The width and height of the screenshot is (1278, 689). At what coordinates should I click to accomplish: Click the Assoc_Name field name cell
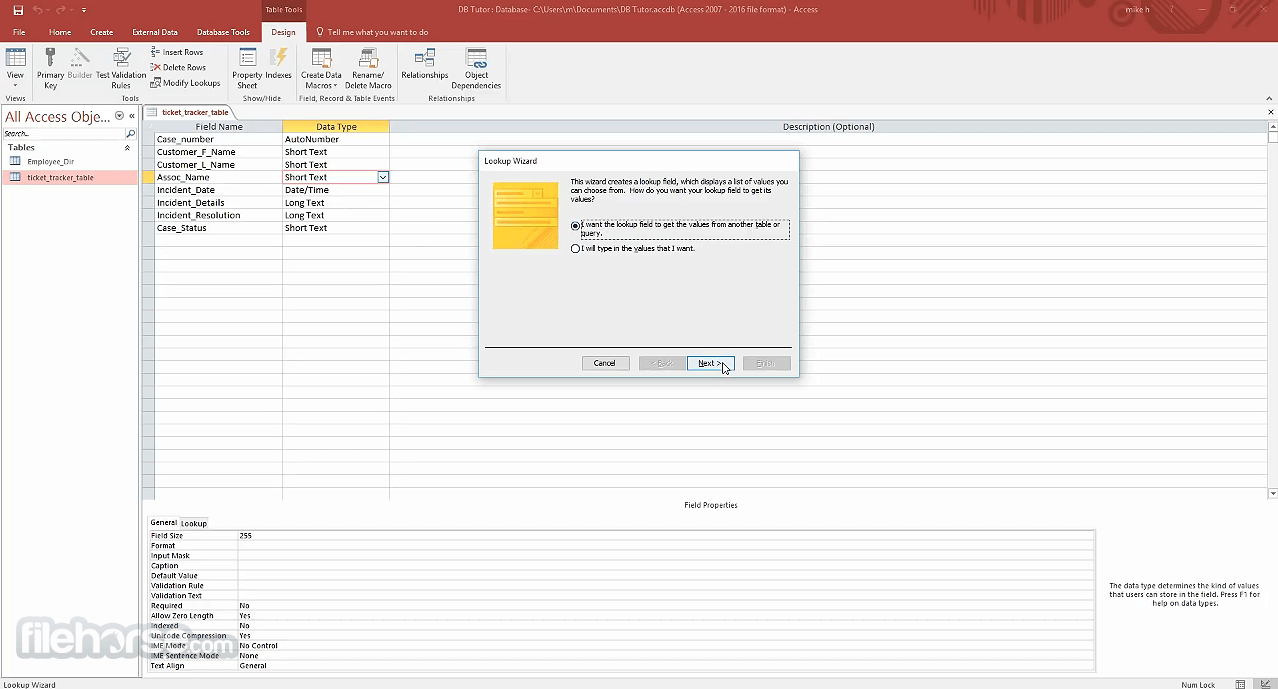218,177
